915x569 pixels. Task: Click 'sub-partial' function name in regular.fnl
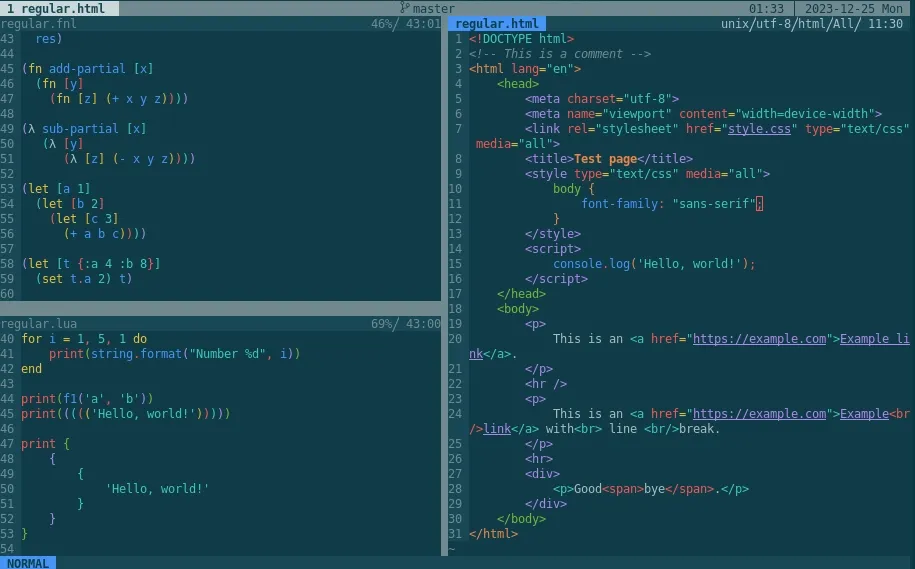80,129
